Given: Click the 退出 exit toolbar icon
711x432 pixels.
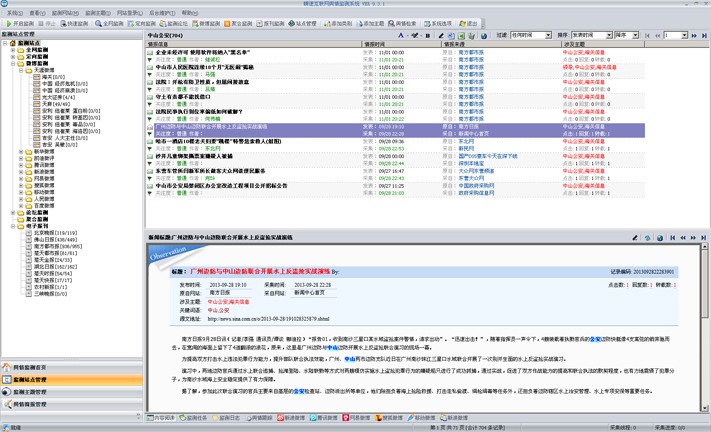Looking at the screenshot, I should pyautogui.click(x=468, y=23).
